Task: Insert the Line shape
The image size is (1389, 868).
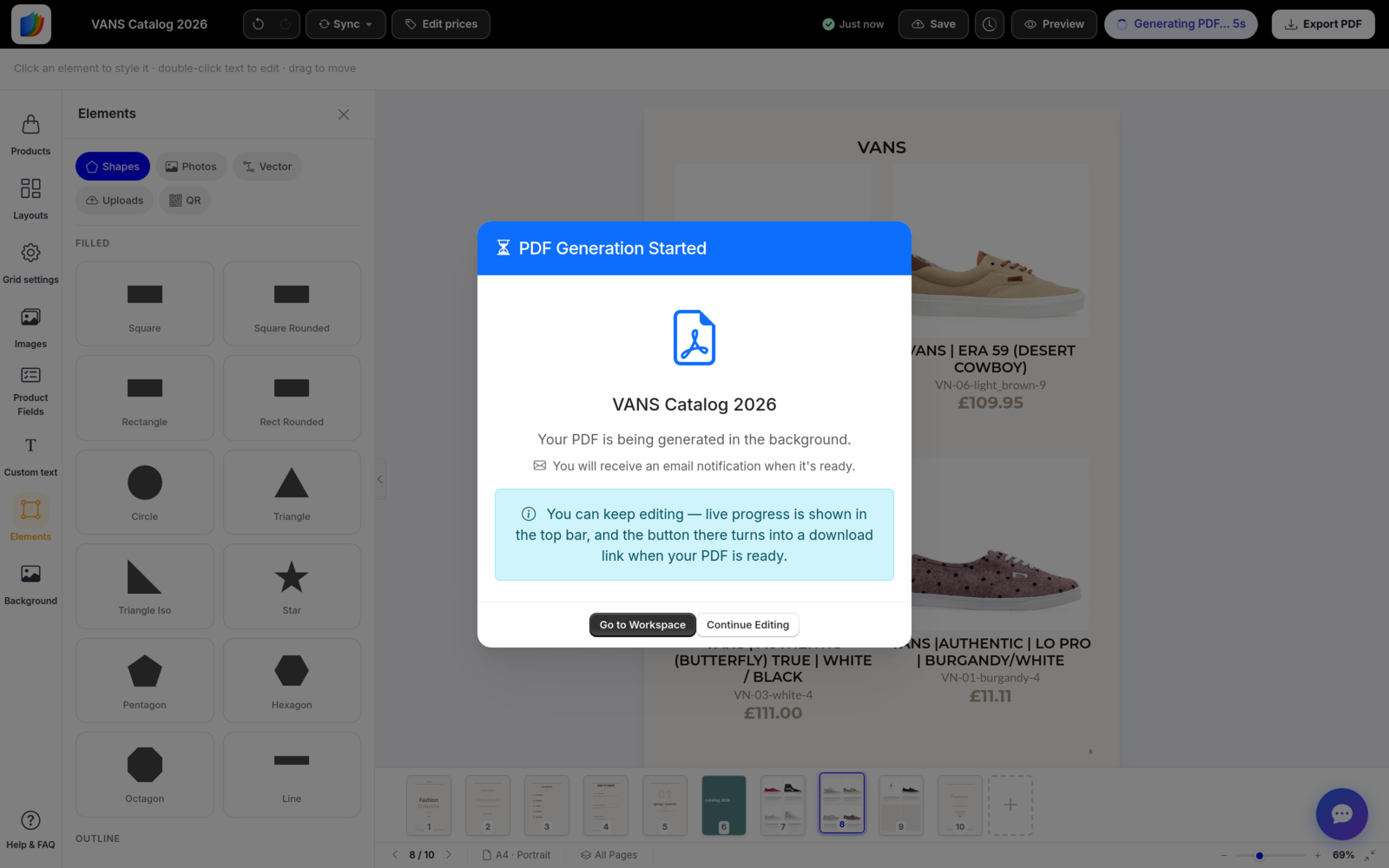Action: pos(292,774)
